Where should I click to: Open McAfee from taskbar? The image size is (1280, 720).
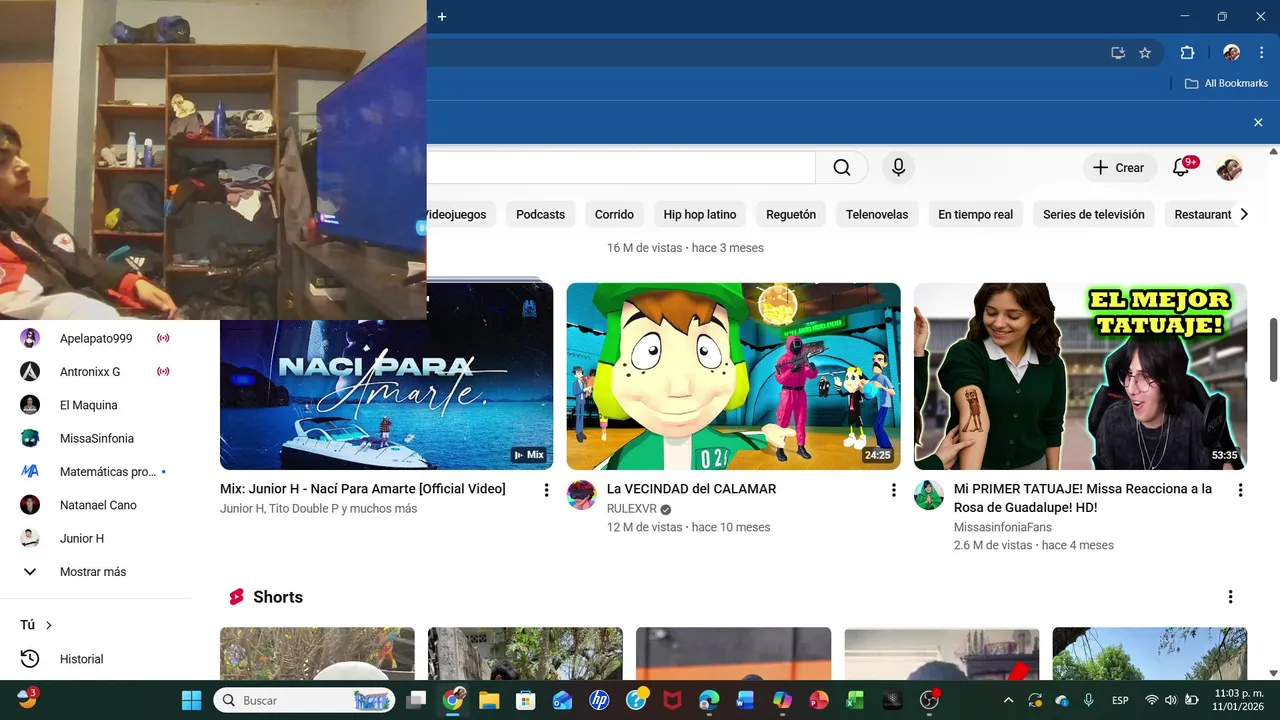point(672,700)
